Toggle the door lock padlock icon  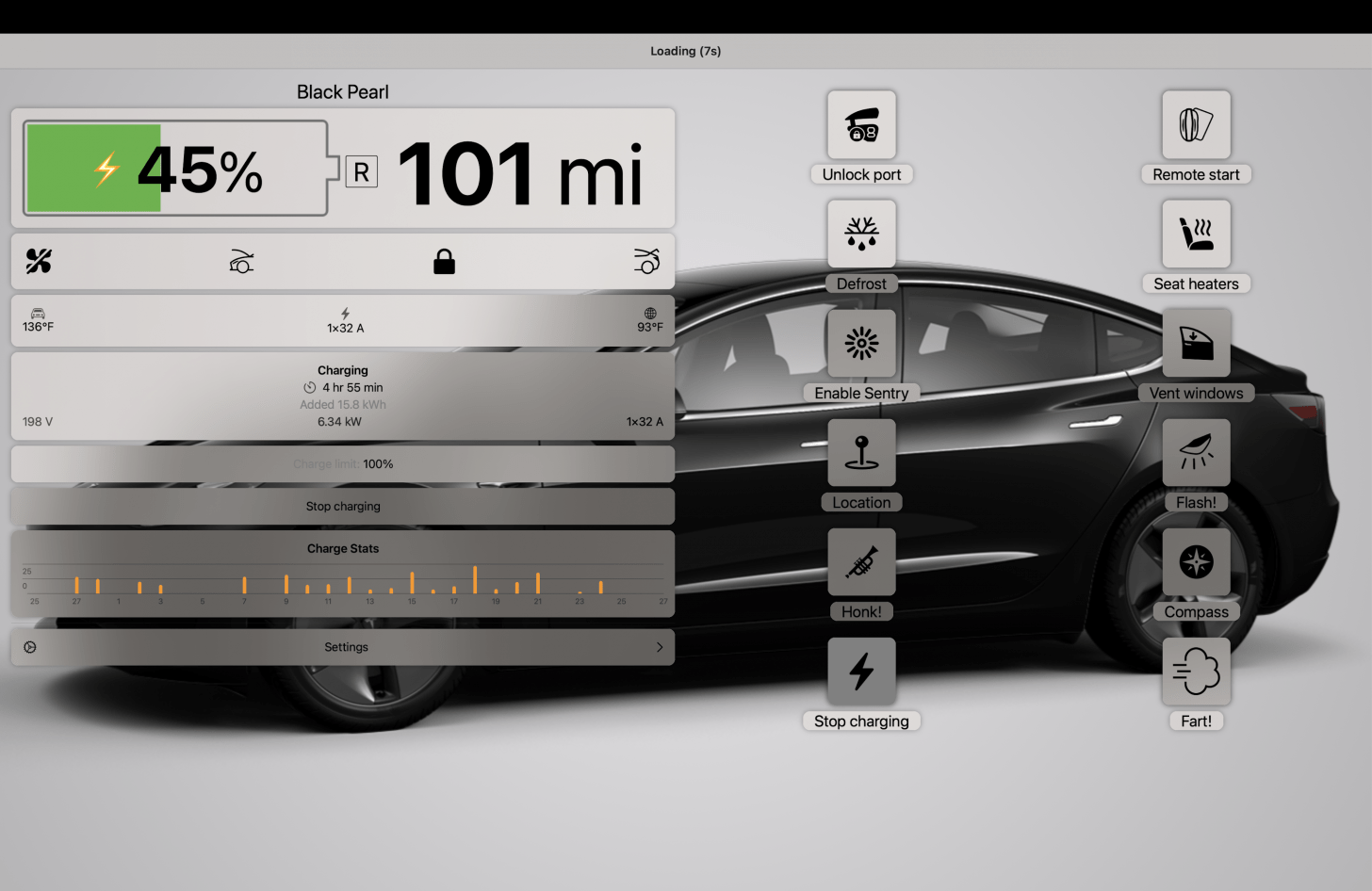[x=444, y=261]
